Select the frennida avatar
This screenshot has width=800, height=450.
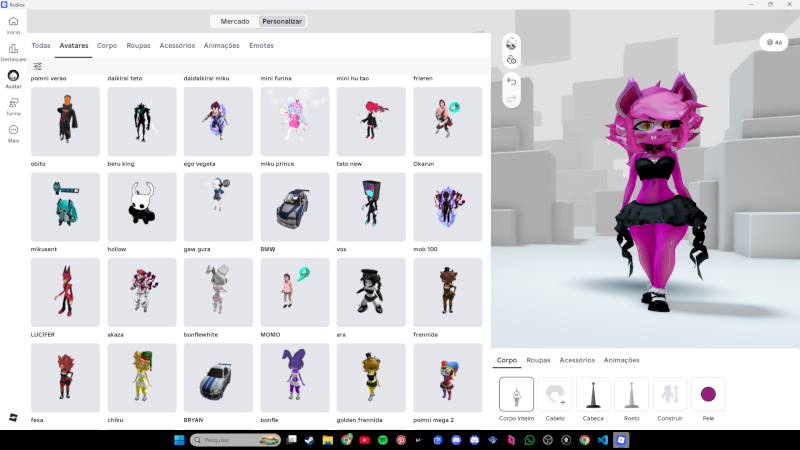click(x=448, y=292)
